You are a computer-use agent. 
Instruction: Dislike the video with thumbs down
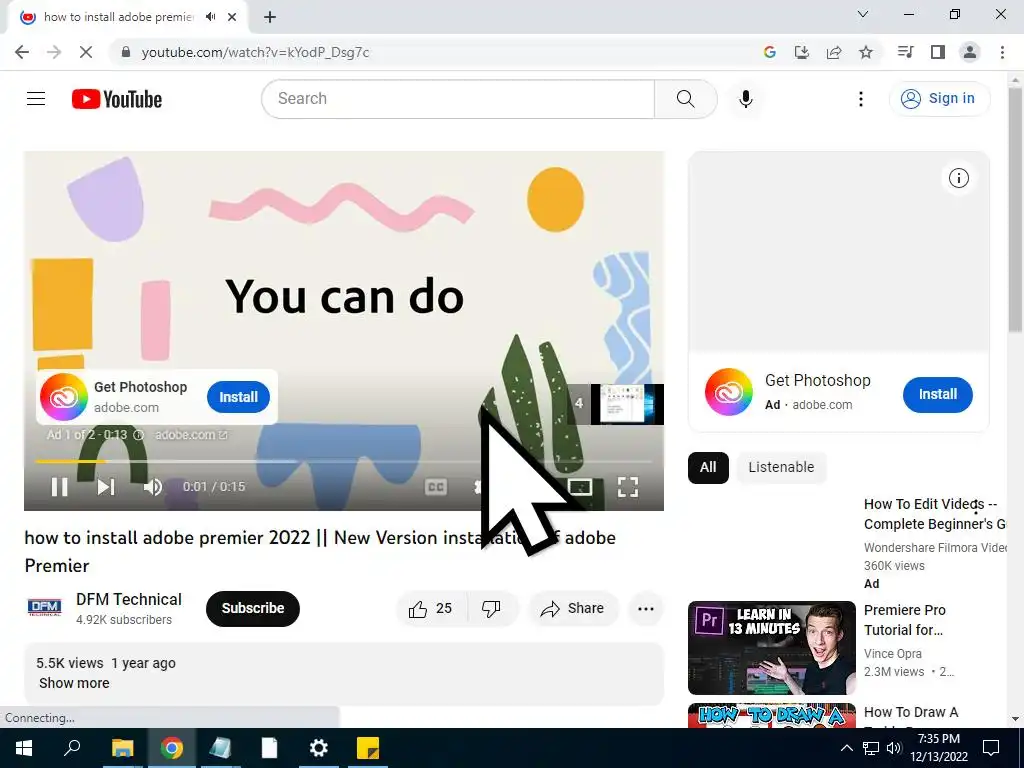pyautogui.click(x=492, y=609)
